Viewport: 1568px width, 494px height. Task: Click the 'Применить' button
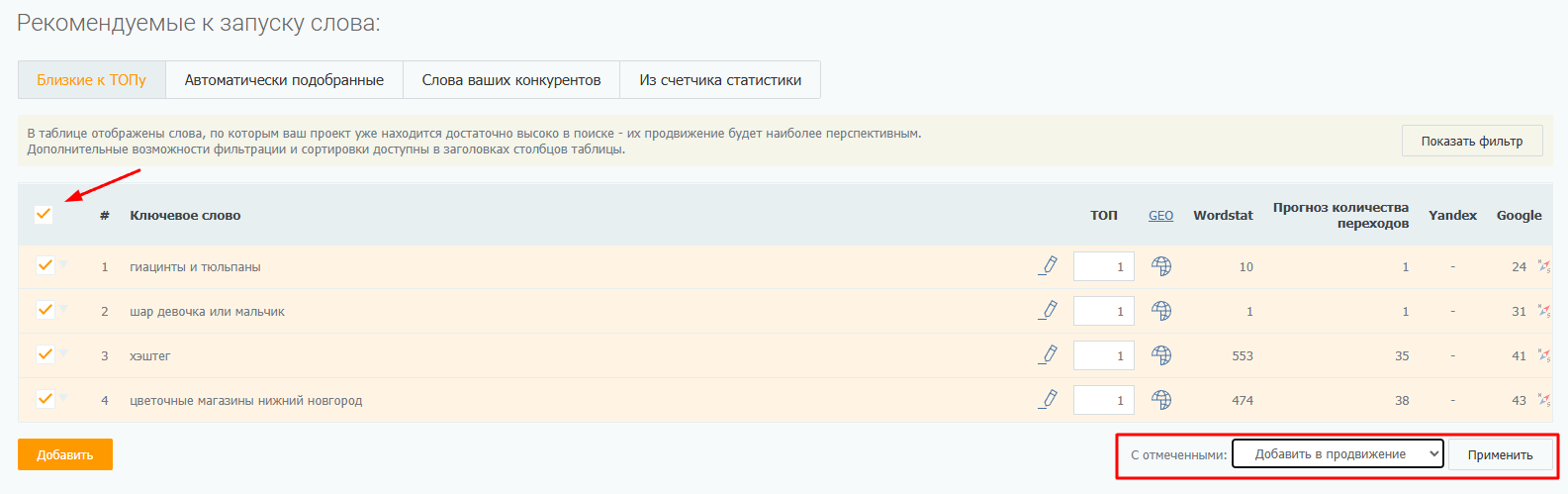coord(1500,454)
